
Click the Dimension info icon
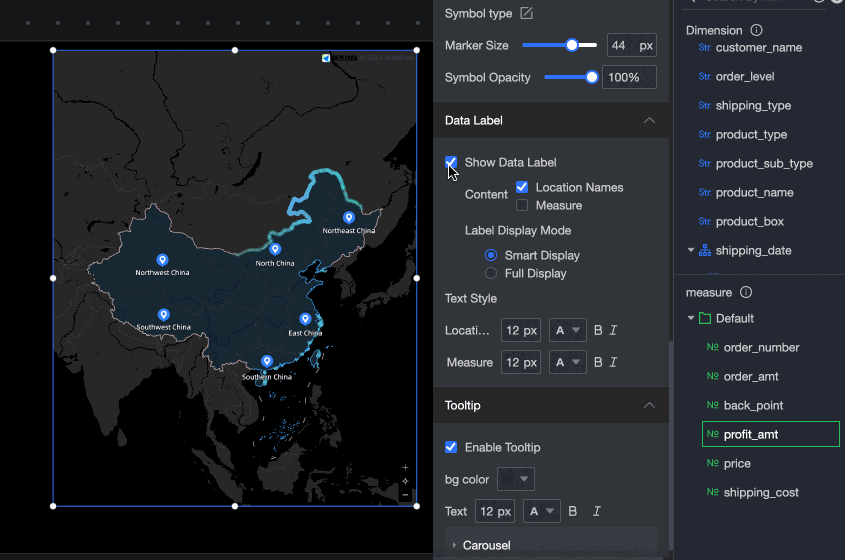pyautogui.click(x=757, y=30)
